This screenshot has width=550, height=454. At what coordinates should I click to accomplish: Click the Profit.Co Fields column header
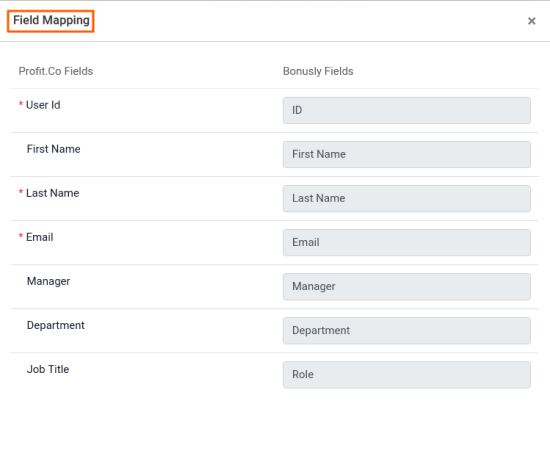(x=56, y=71)
